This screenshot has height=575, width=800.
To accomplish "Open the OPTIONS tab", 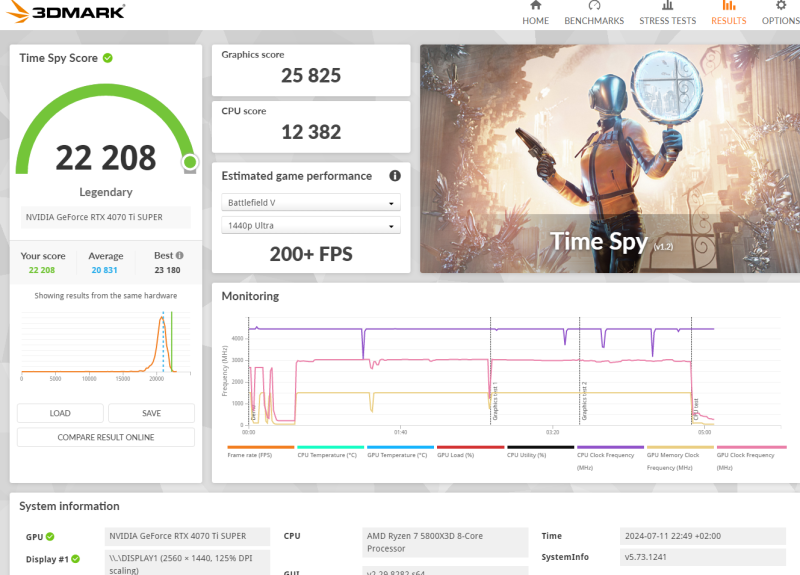I will click(781, 21).
